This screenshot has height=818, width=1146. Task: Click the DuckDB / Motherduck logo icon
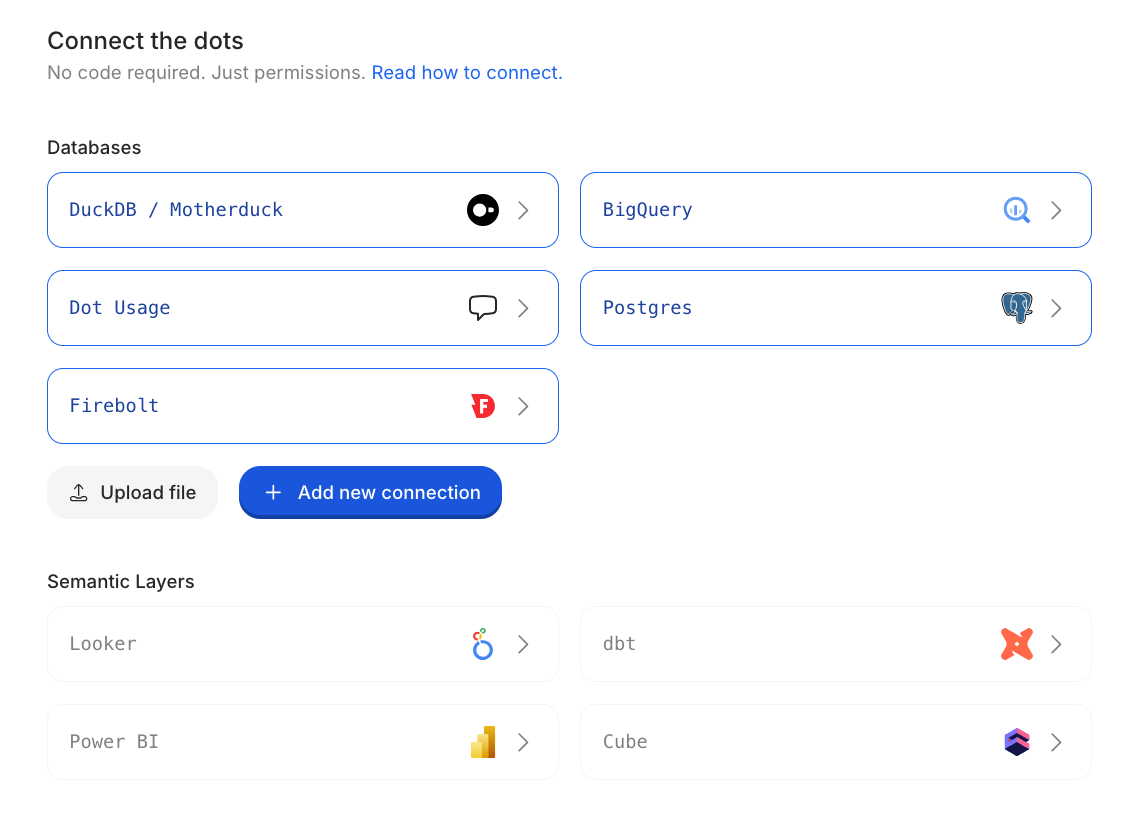tap(482, 210)
